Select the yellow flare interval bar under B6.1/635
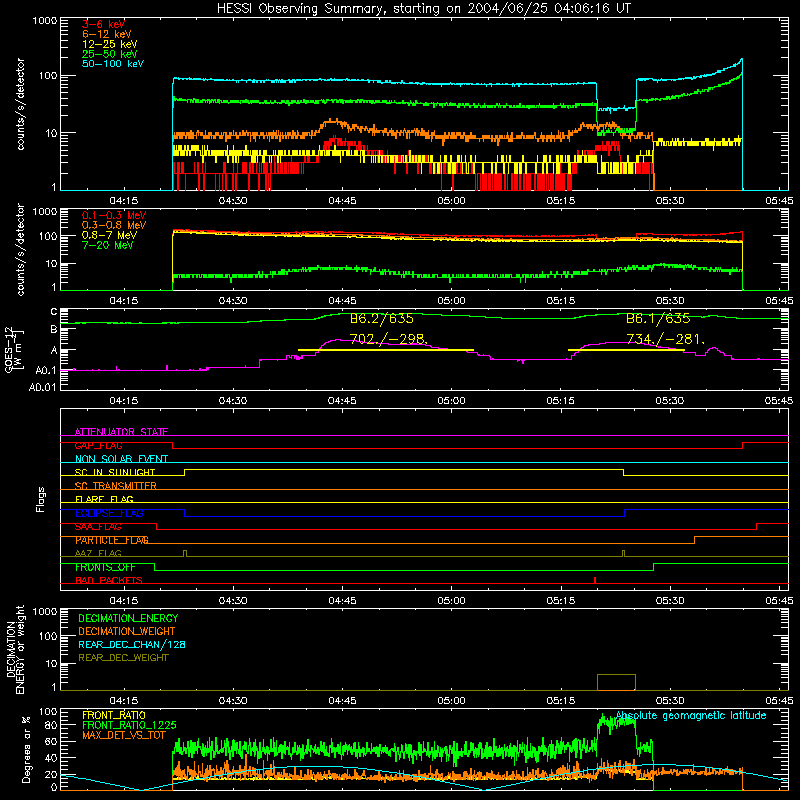The image size is (800, 800). click(626, 350)
